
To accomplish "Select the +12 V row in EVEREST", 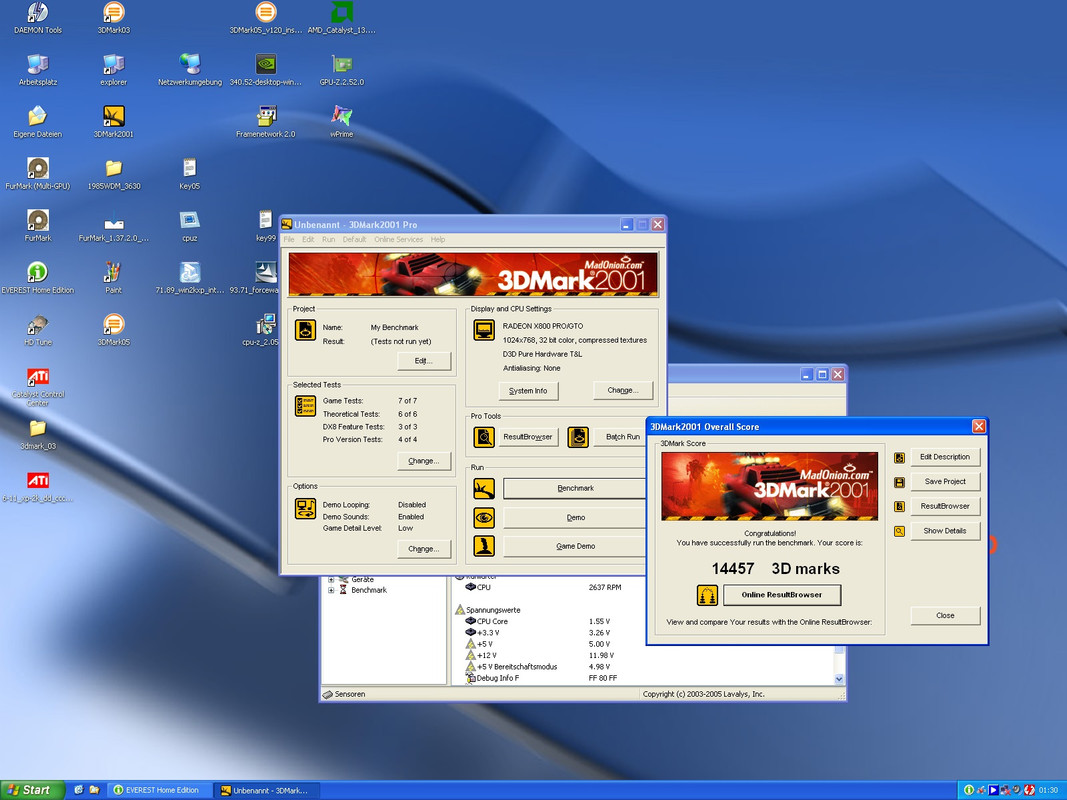I will point(538,656).
